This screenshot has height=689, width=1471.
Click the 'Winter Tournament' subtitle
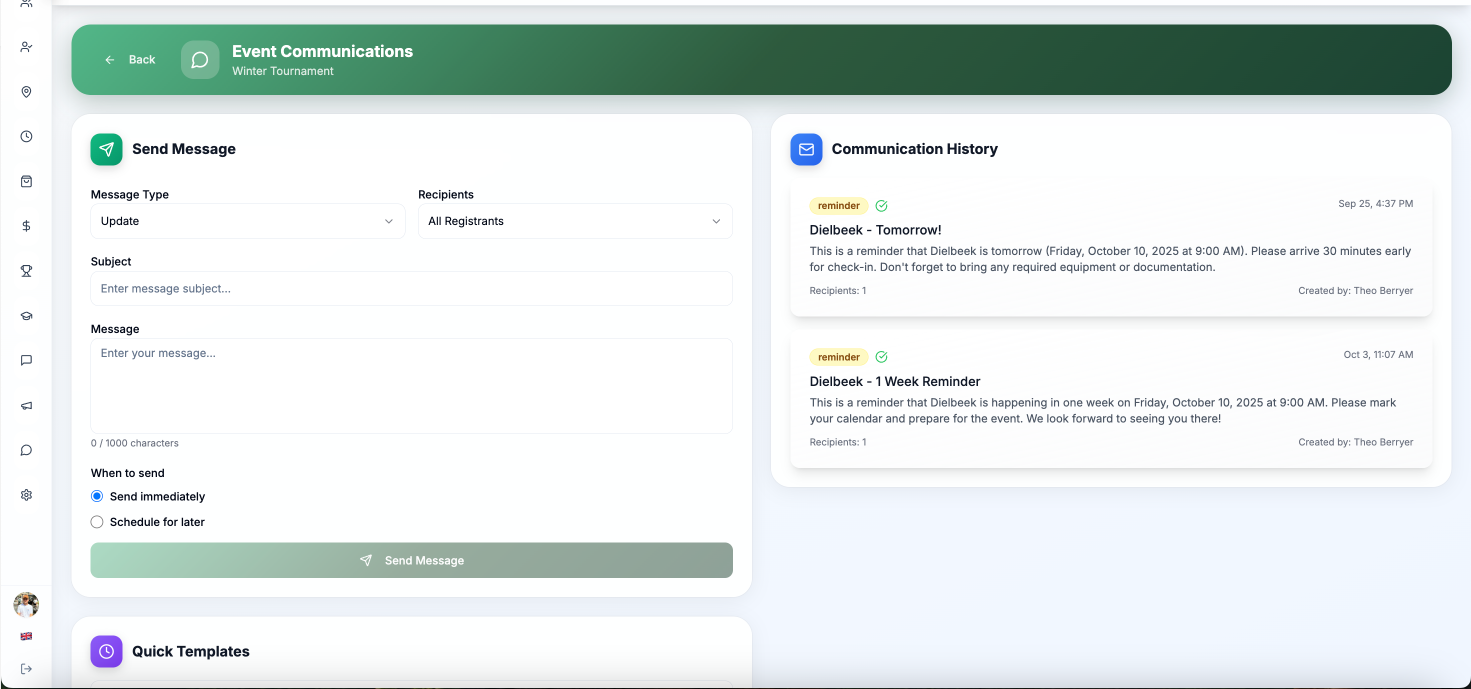(x=283, y=71)
